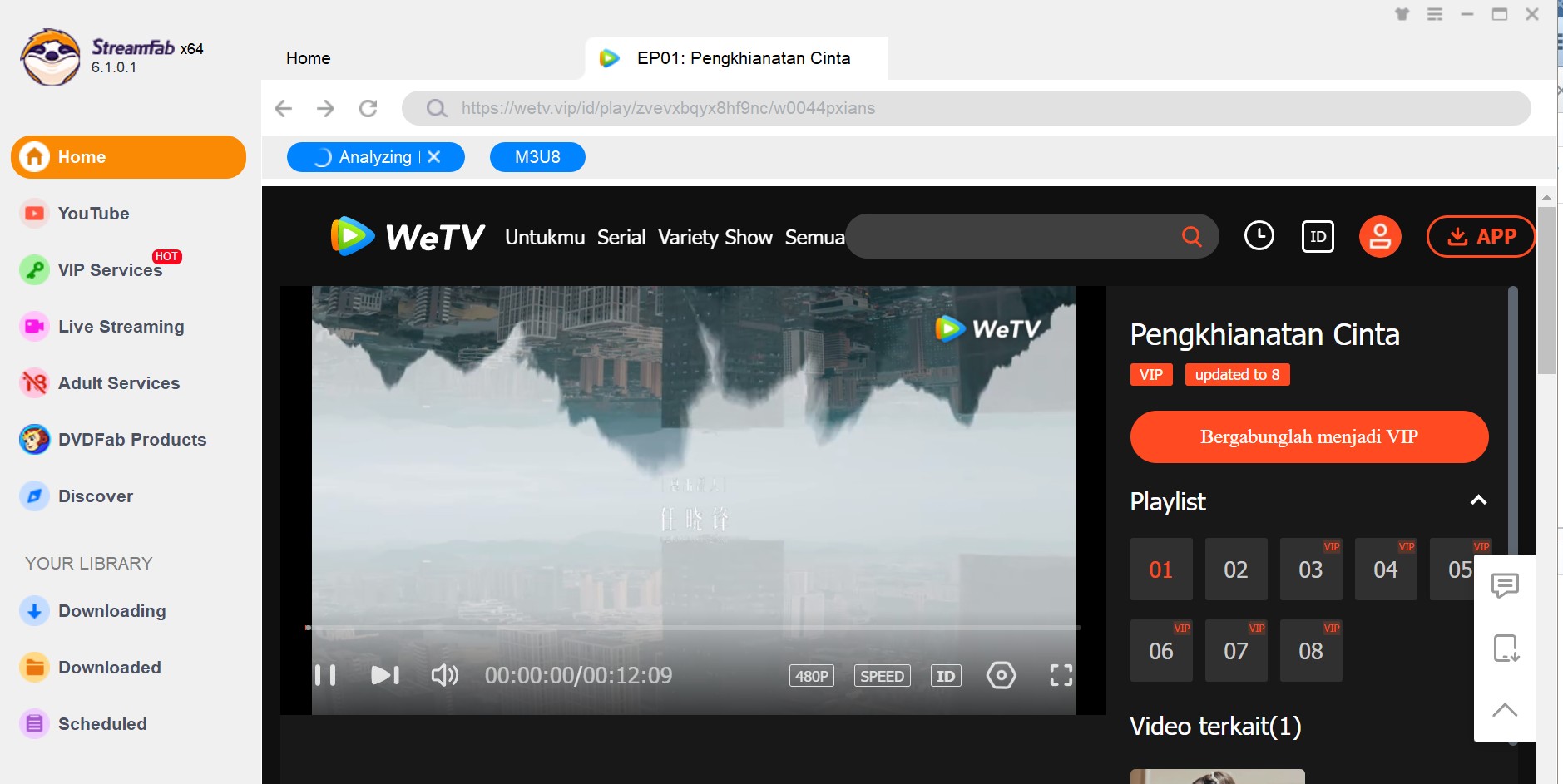This screenshot has width=1563, height=784.
Task: Open the StreamFab hamburger menu
Action: point(1435,14)
